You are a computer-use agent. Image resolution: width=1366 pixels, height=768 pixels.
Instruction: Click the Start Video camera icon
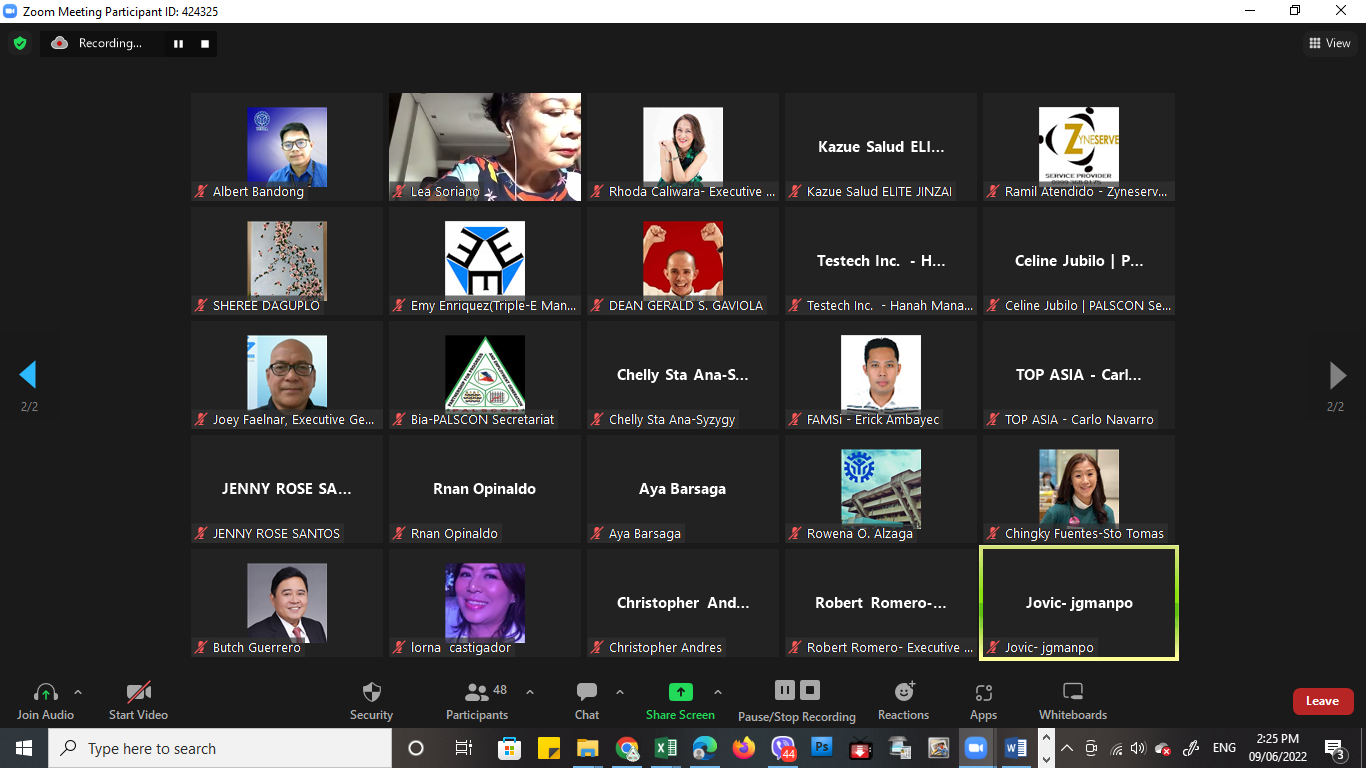tap(138, 692)
